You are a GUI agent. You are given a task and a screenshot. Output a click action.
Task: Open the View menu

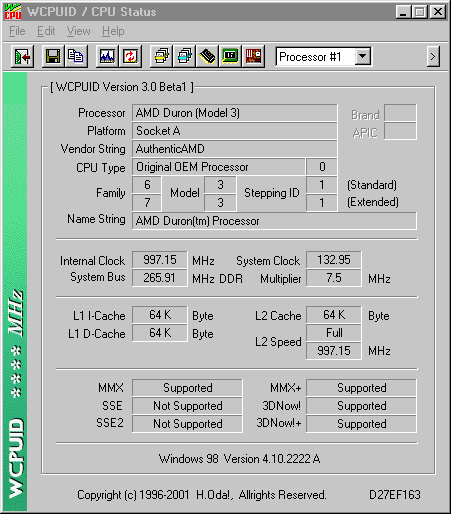[x=78, y=31]
